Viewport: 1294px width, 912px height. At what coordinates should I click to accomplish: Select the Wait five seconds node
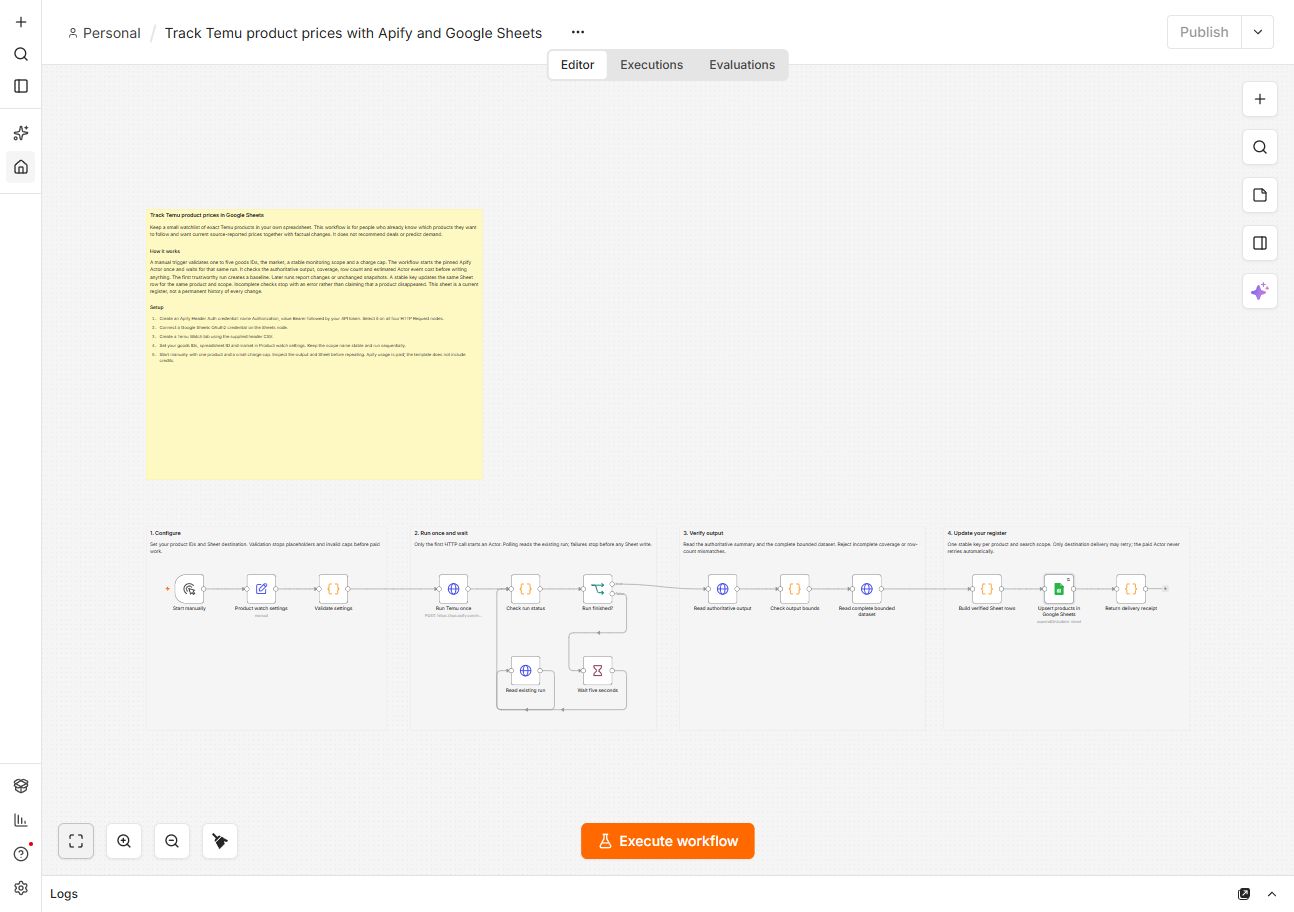(598, 671)
